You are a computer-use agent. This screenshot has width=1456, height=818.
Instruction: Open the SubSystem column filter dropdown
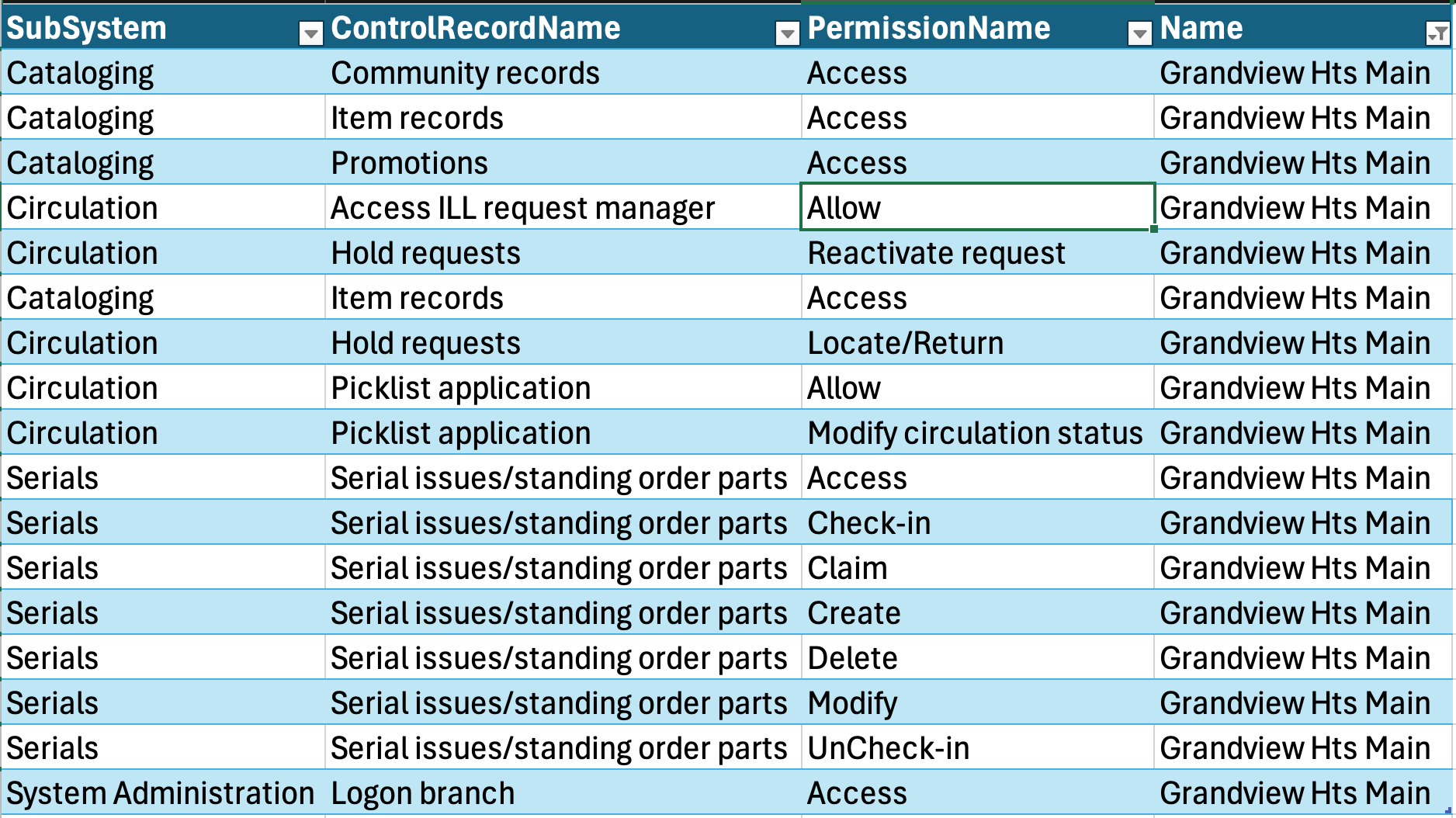point(310,33)
